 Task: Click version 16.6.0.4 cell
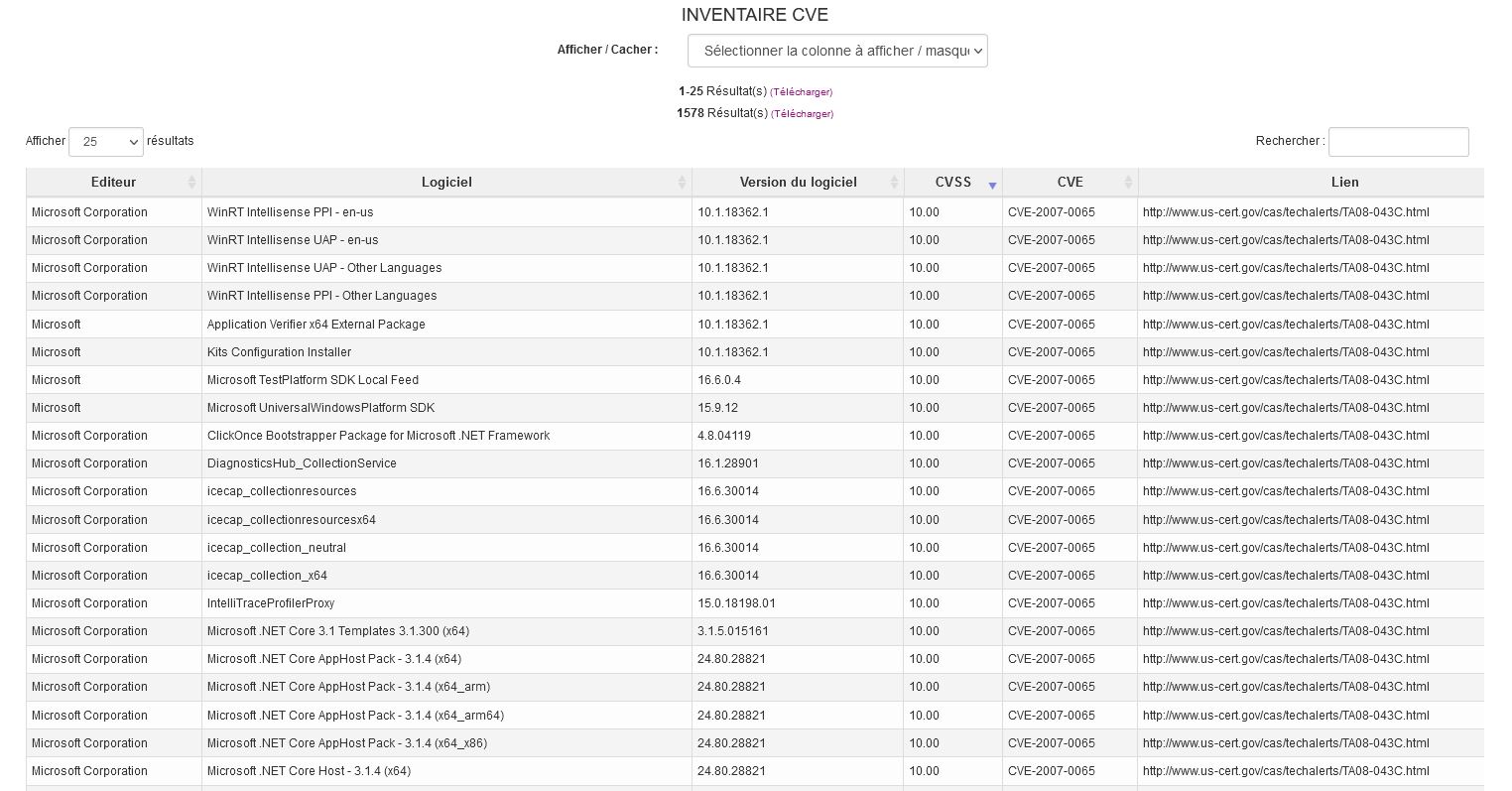(x=798, y=380)
